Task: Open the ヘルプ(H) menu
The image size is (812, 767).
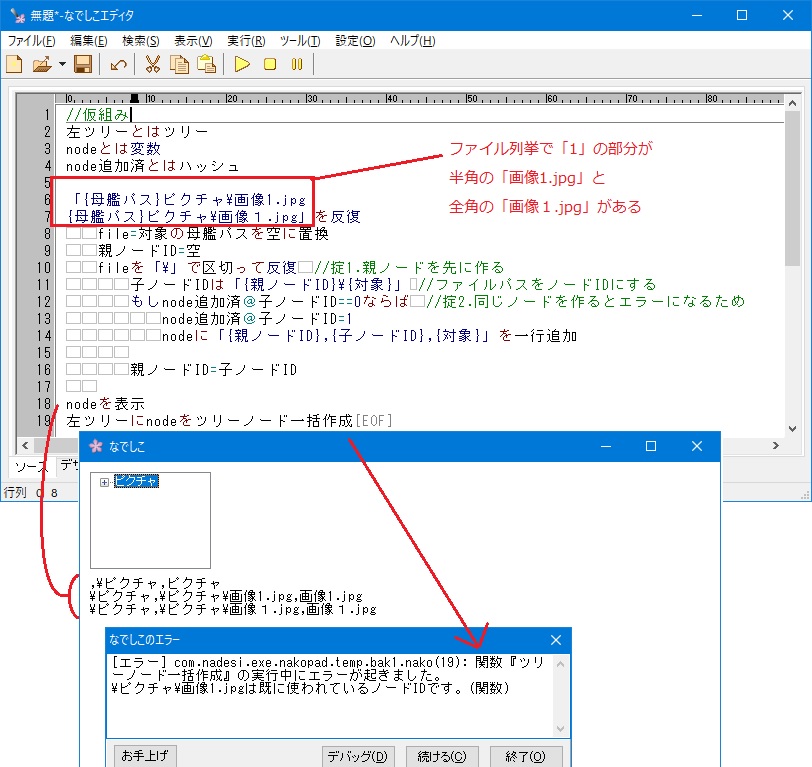Action: pyautogui.click(x=413, y=40)
